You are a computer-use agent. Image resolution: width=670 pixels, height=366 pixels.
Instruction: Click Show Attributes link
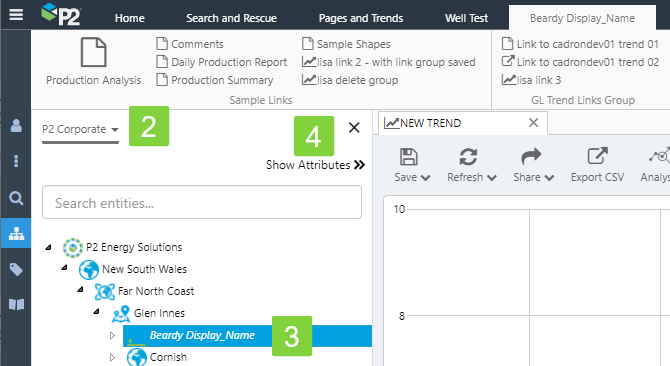point(315,165)
